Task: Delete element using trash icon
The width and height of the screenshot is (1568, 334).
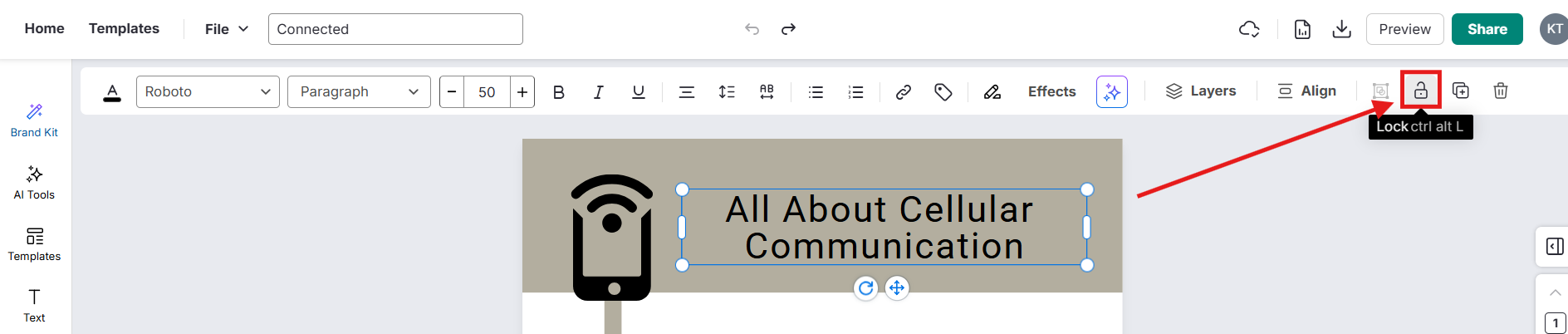Action: (x=1500, y=91)
